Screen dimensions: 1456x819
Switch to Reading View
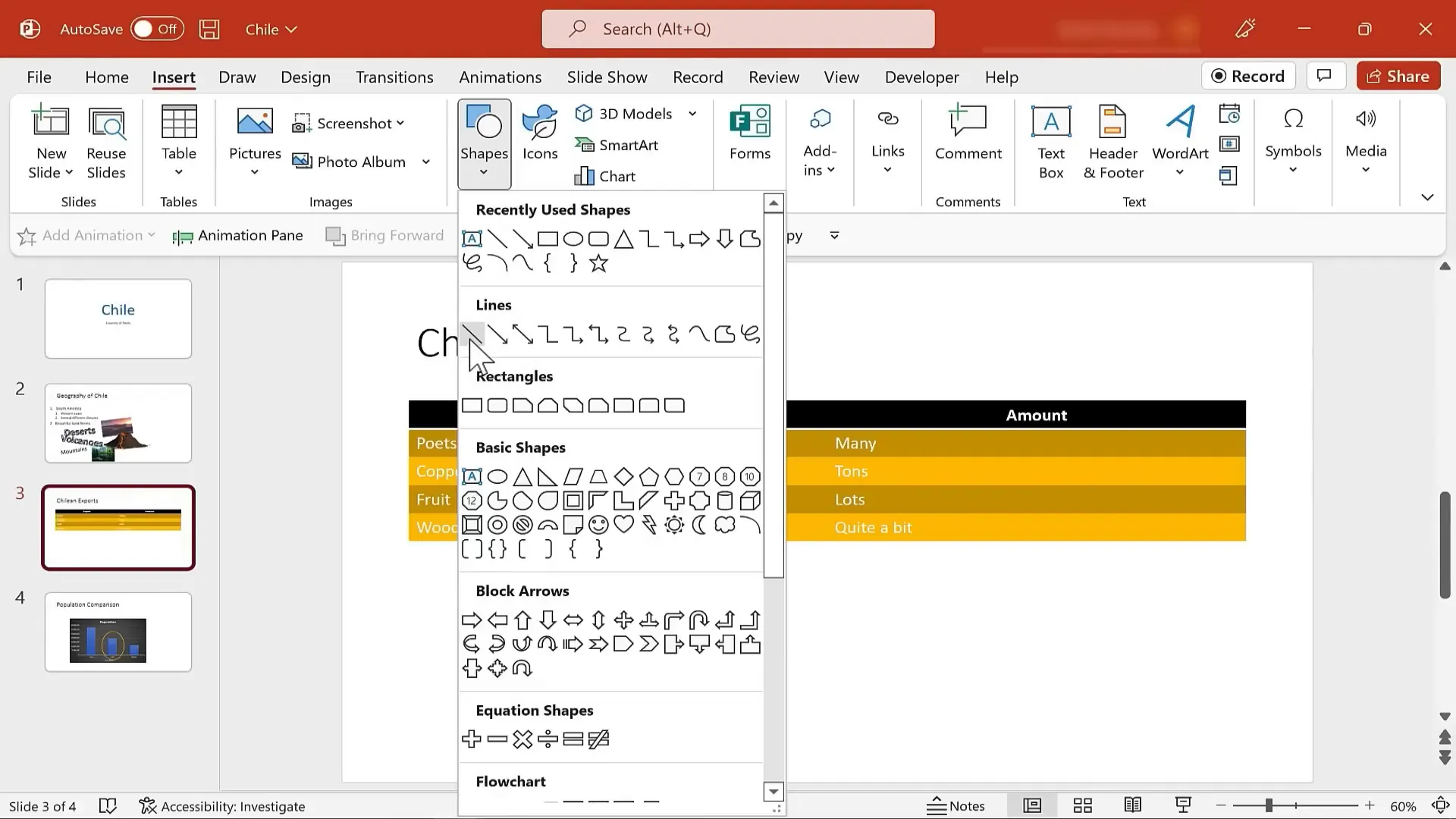tap(1133, 805)
